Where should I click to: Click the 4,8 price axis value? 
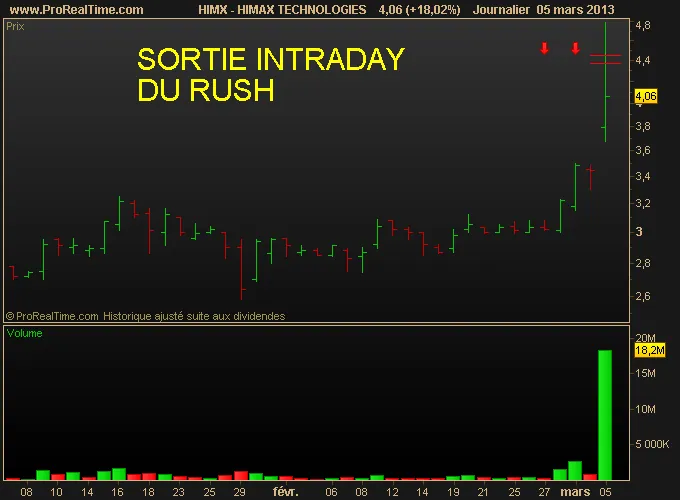point(643,26)
